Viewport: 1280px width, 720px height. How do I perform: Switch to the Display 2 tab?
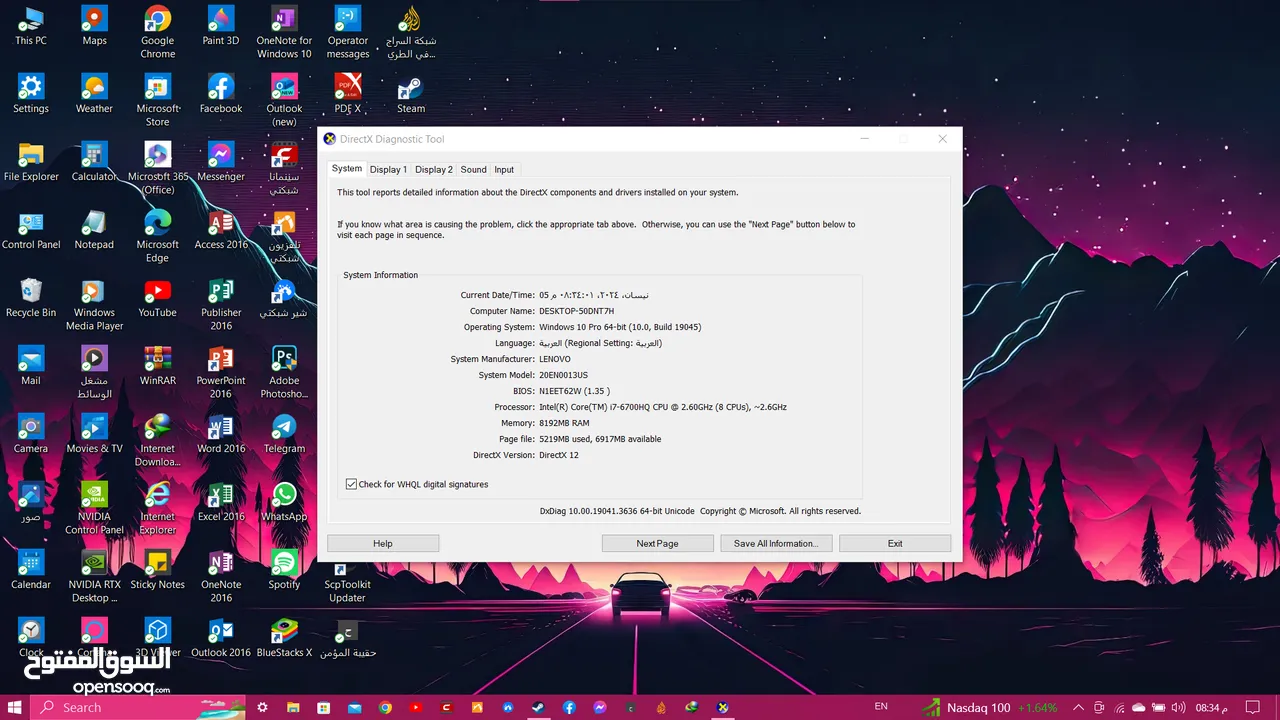pyautogui.click(x=434, y=170)
